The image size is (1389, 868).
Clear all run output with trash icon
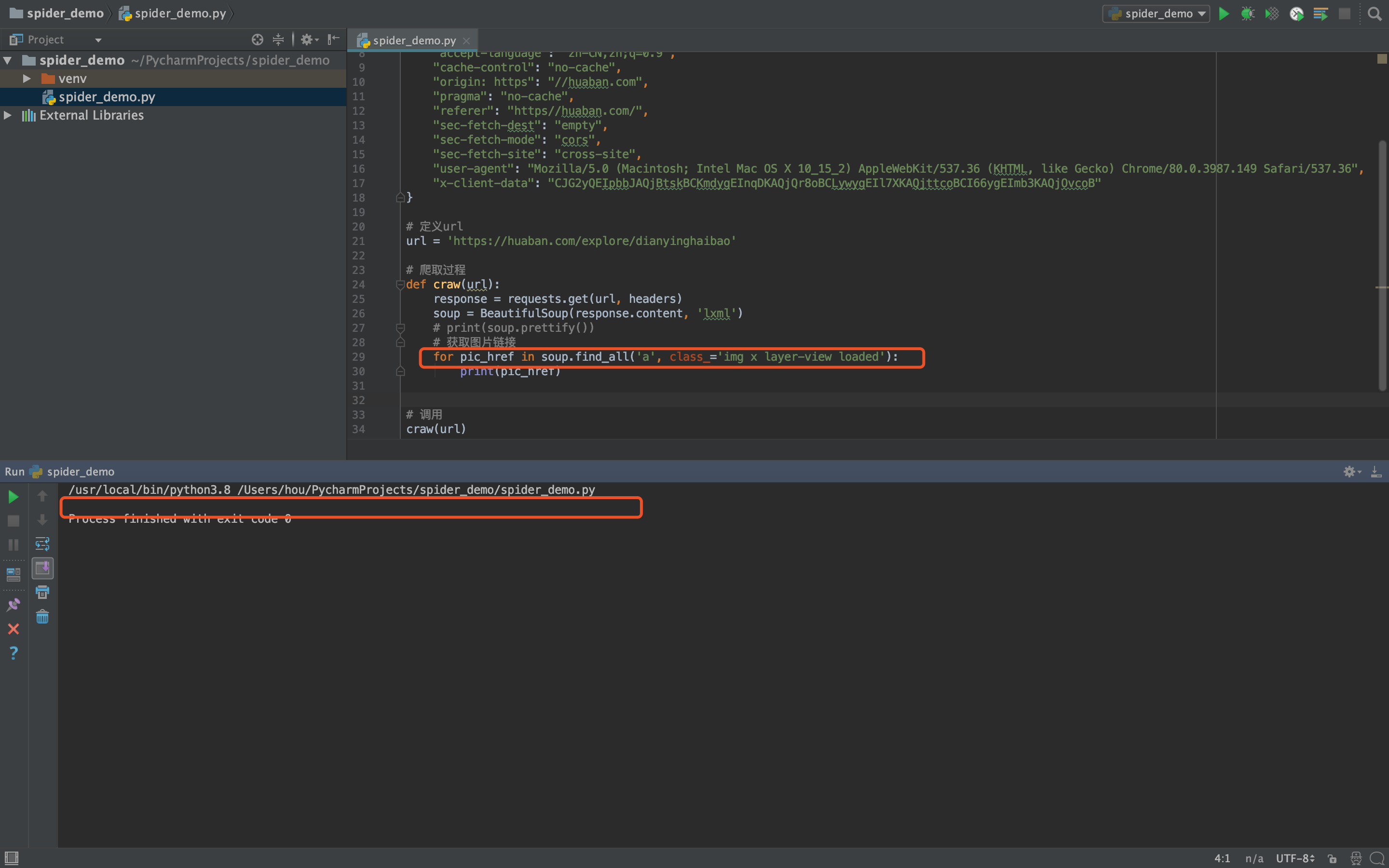(x=42, y=617)
